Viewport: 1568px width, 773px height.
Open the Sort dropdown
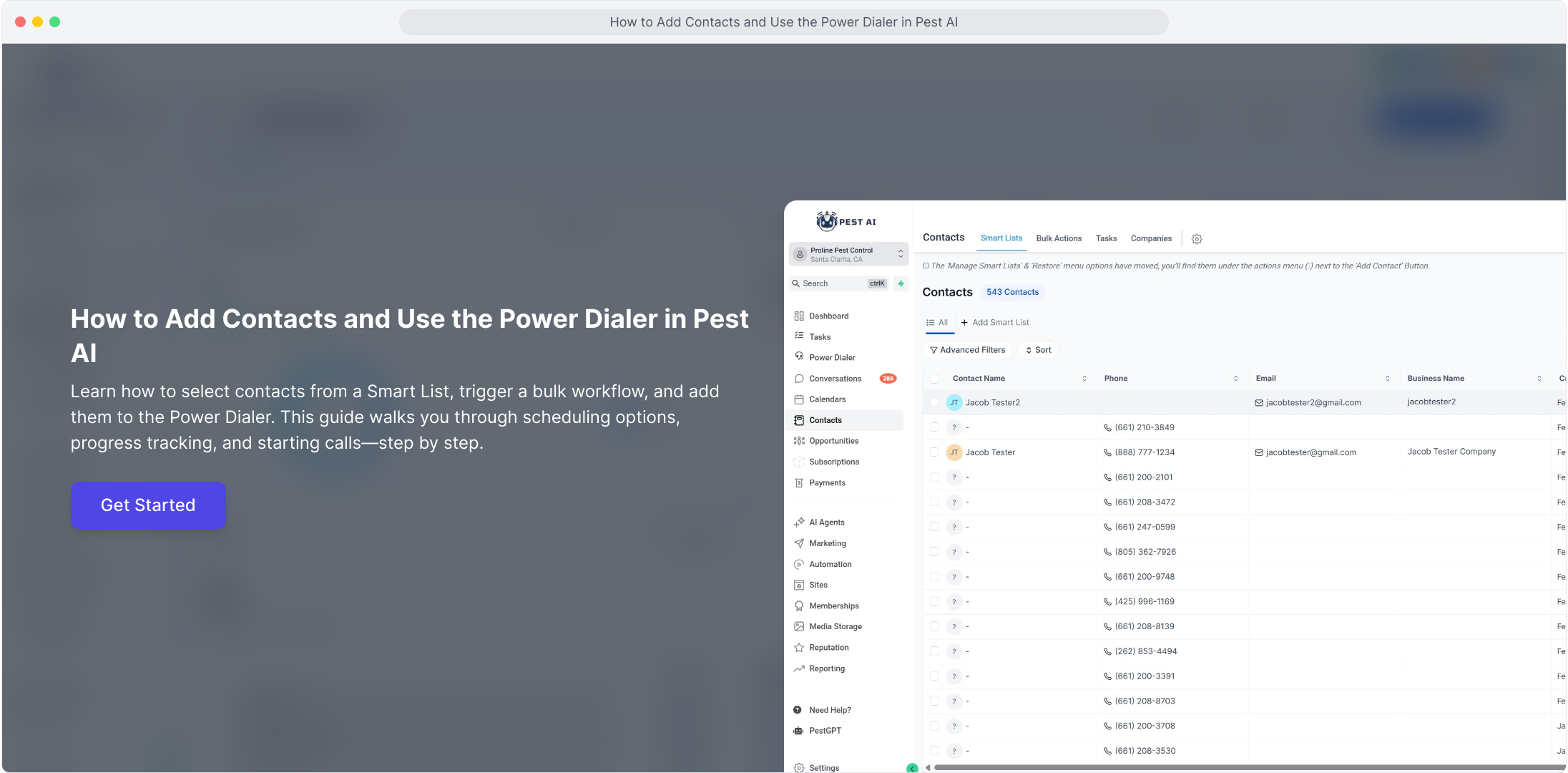(x=1039, y=350)
